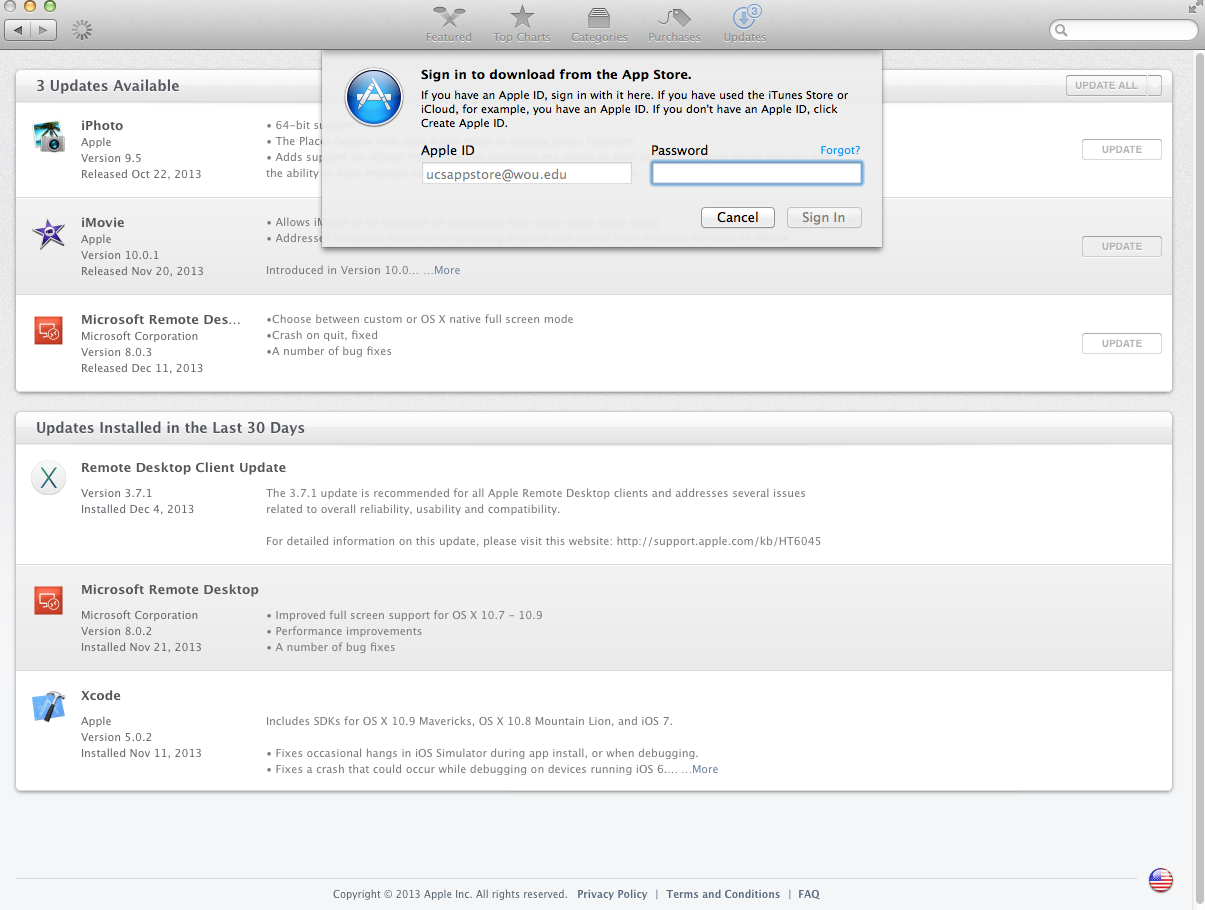Cancel the sign-in dialog
This screenshot has height=910, width=1205.
pos(738,217)
